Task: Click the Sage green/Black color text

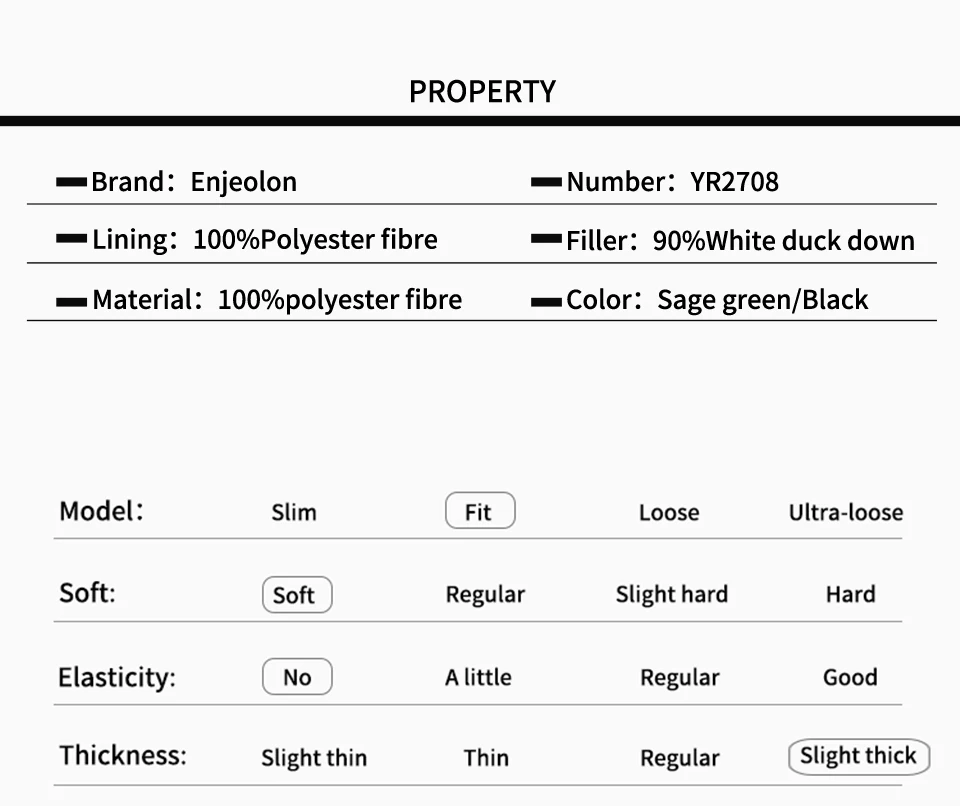Action: tap(763, 300)
